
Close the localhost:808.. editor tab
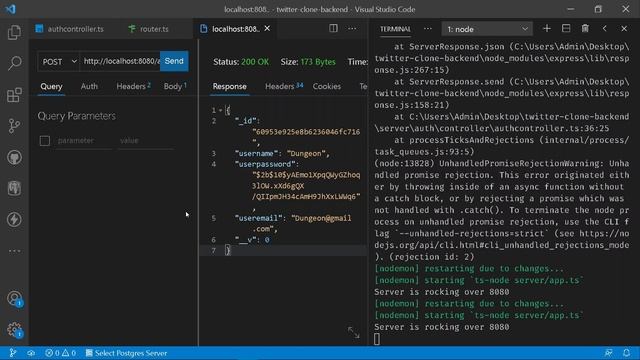[x=267, y=29]
